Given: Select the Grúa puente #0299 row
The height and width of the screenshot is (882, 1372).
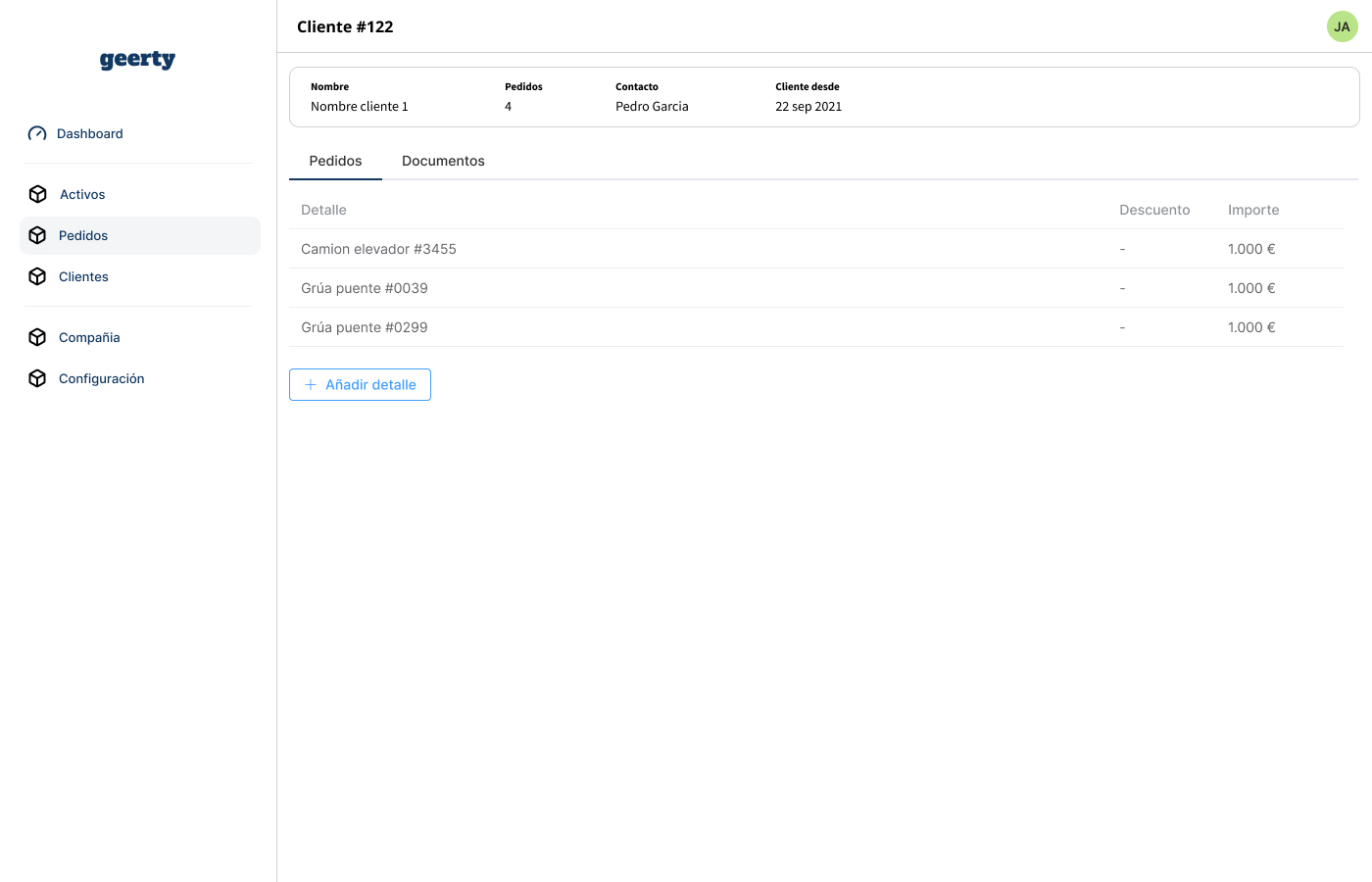Looking at the screenshot, I should (365, 327).
